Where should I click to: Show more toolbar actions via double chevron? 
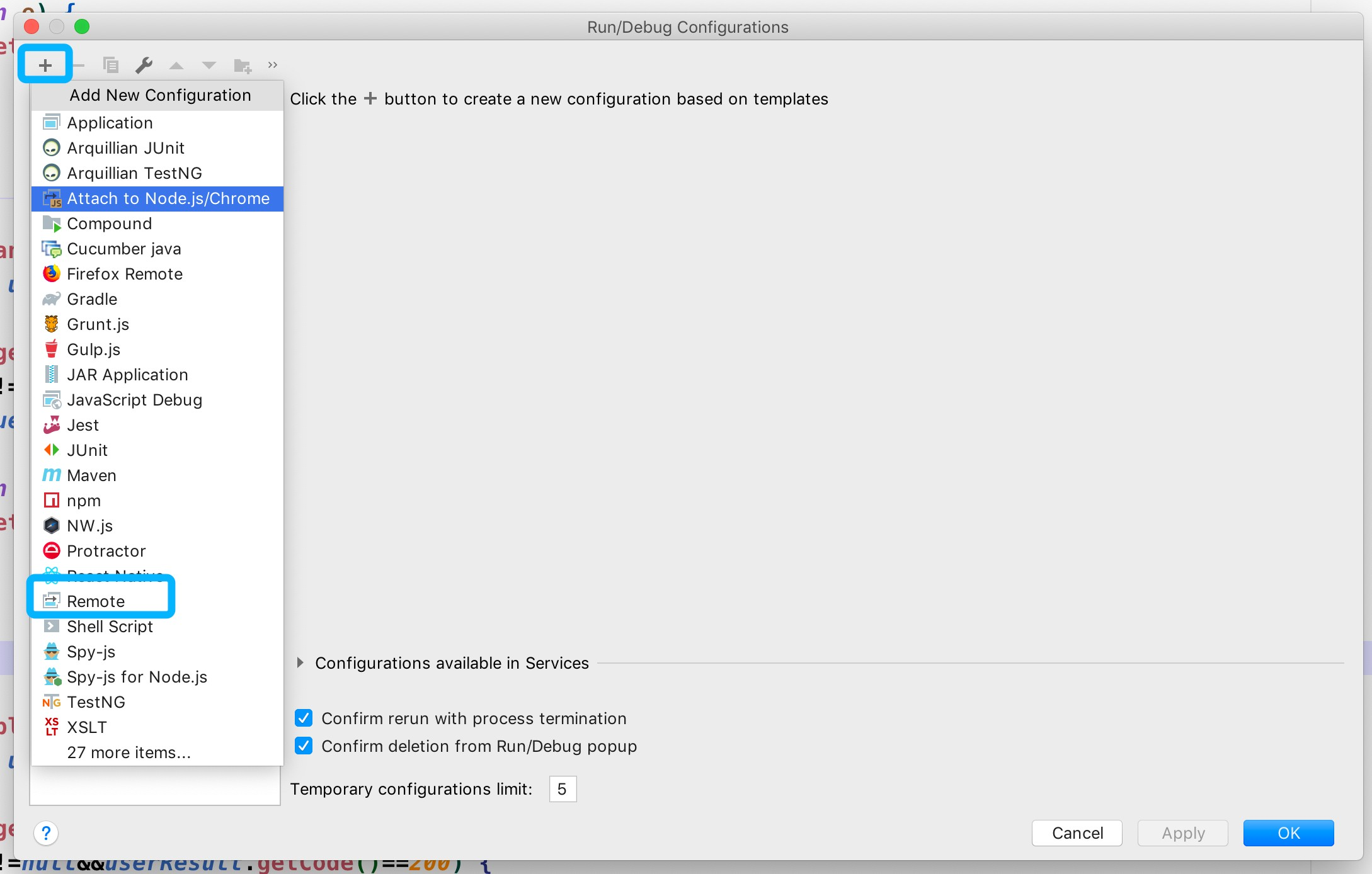[273, 65]
